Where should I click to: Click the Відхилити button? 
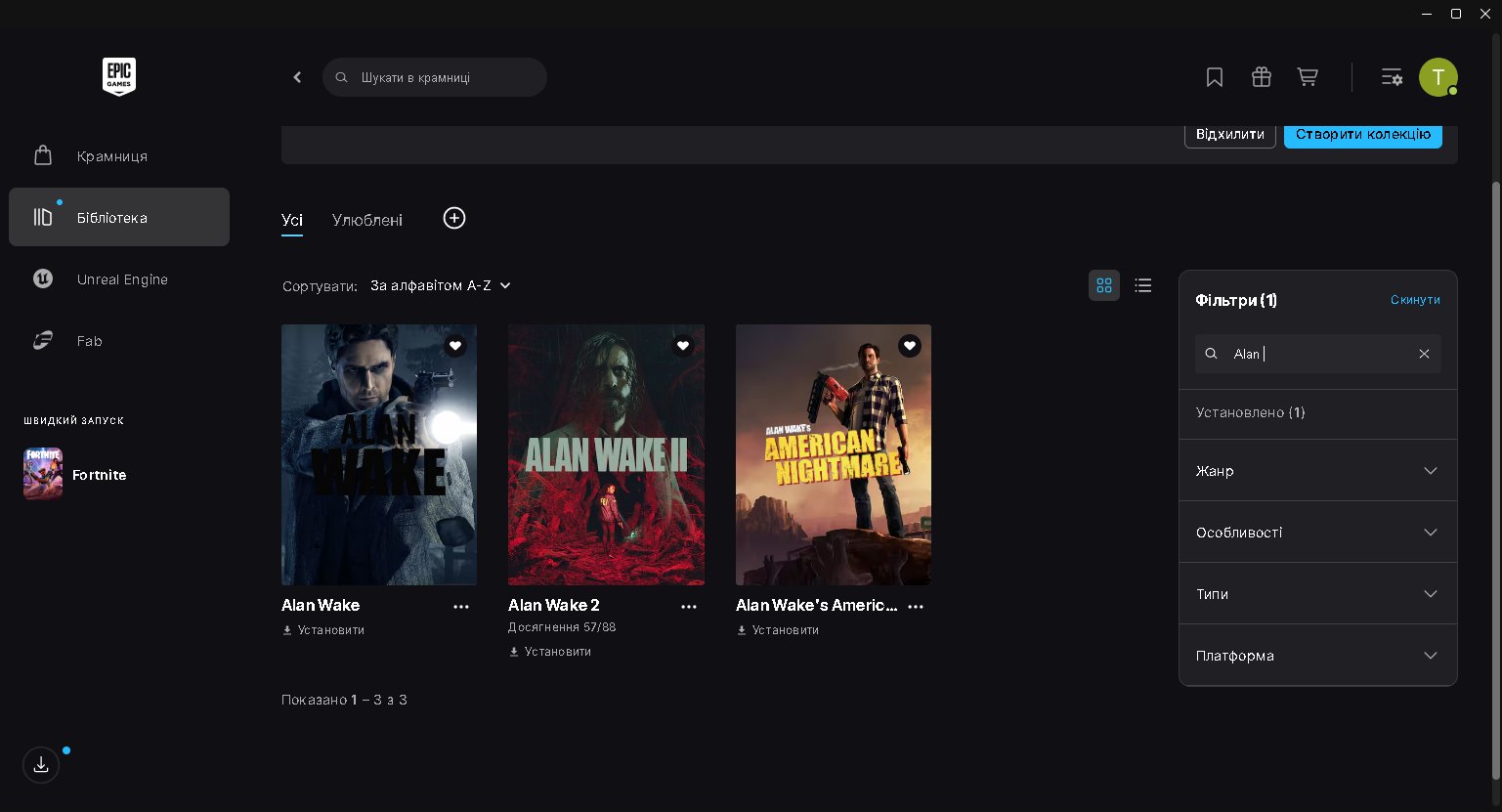point(1230,135)
